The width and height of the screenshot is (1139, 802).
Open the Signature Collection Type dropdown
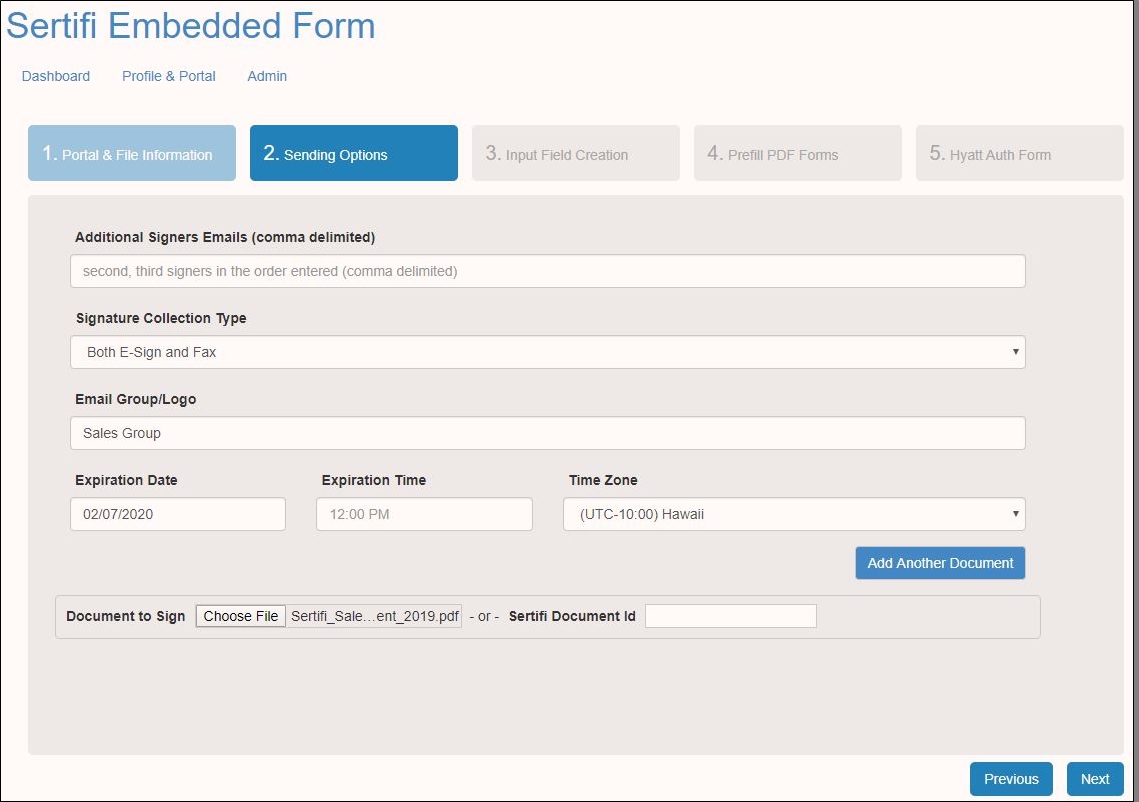coord(548,352)
